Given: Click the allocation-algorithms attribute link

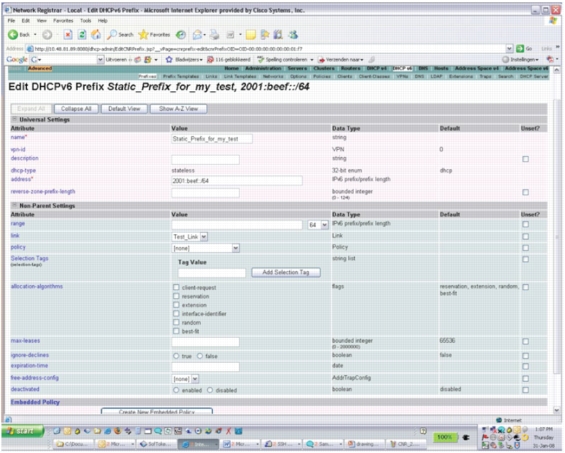Looking at the screenshot, I should (x=37, y=286).
